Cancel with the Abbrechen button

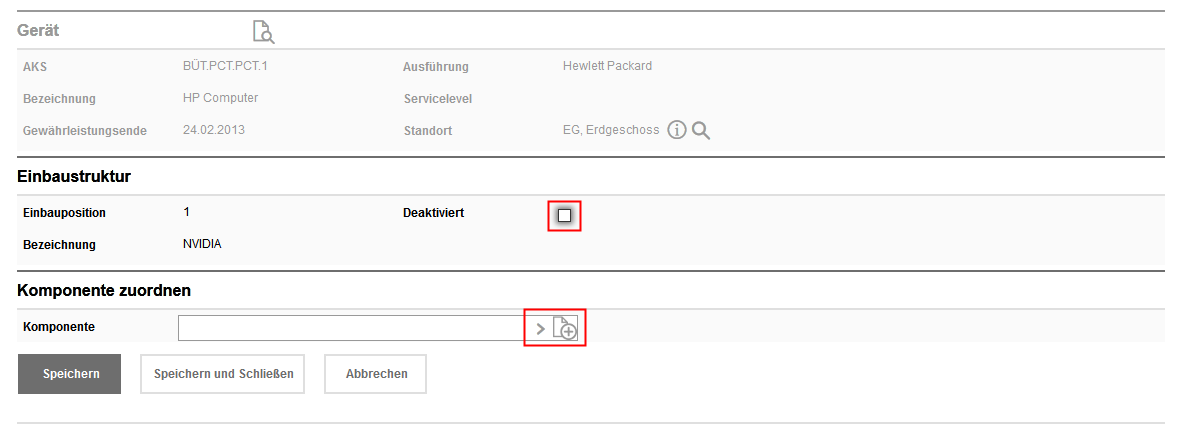click(x=376, y=374)
